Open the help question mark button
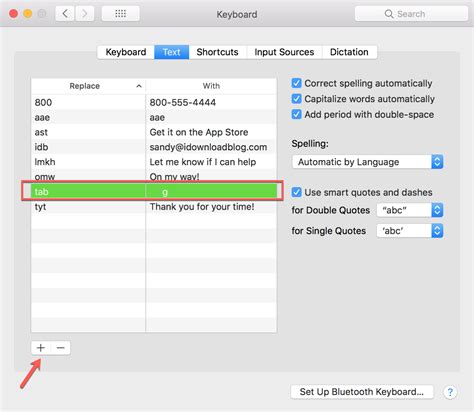 (x=450, y=392)
